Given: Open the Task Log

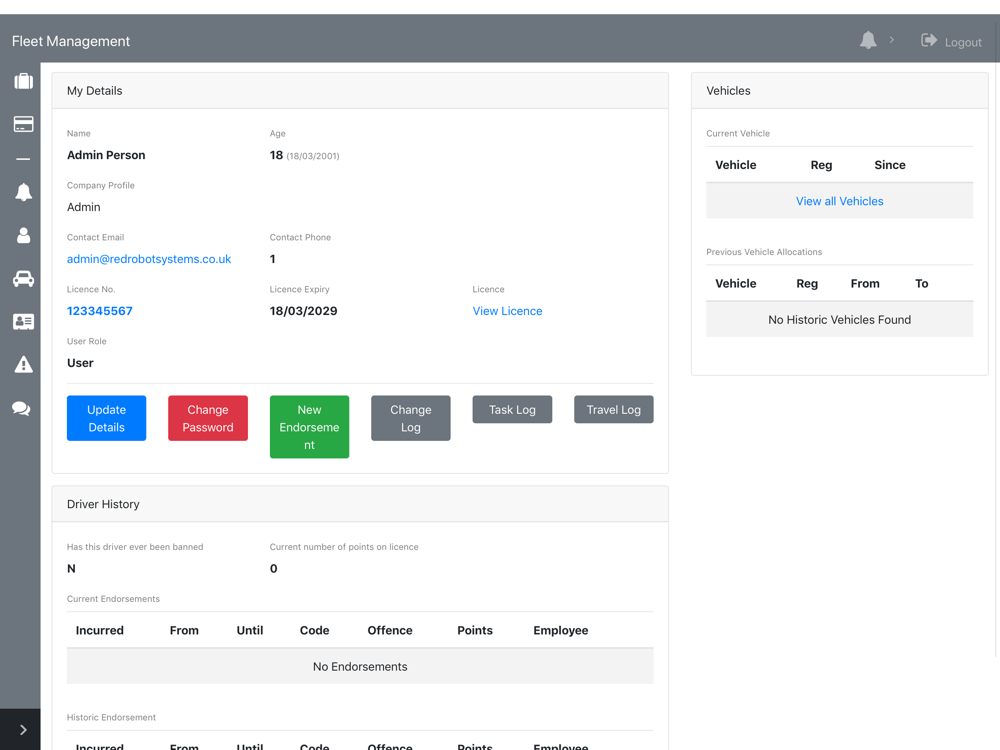Looking at the screenshot, I should 512,409.
